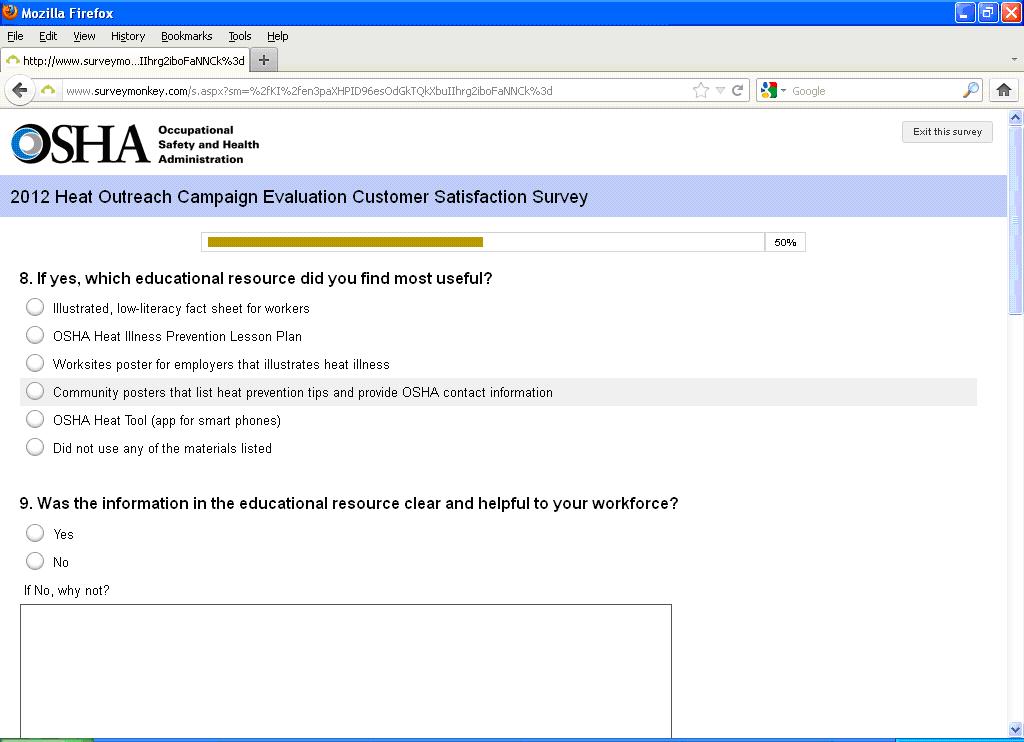1024x742 pixels.
Task: Choose Did not use any materials listed
Action: click(x=35, y=447)
